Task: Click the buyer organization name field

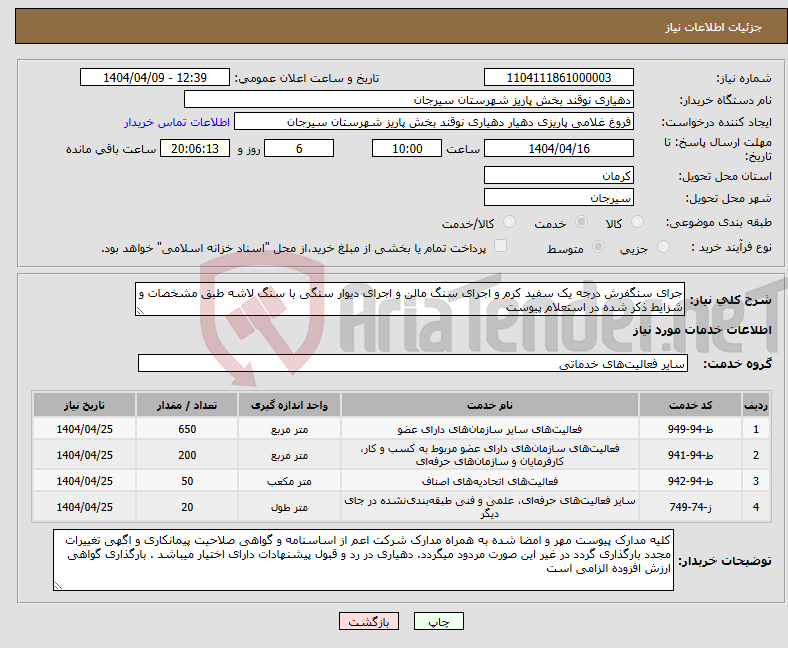Action: point(409,100)
